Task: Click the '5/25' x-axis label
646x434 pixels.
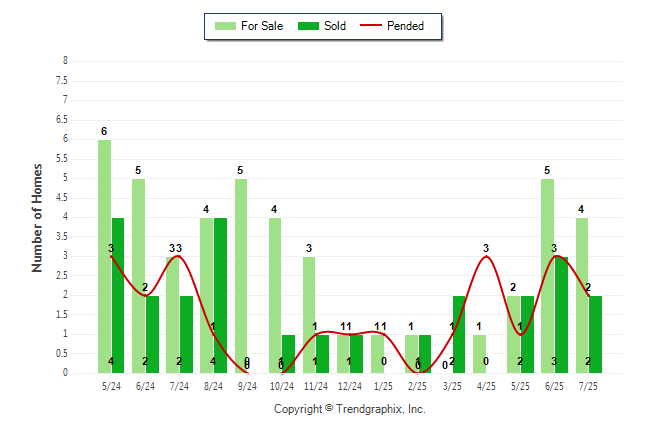Action: coord(520,386)
